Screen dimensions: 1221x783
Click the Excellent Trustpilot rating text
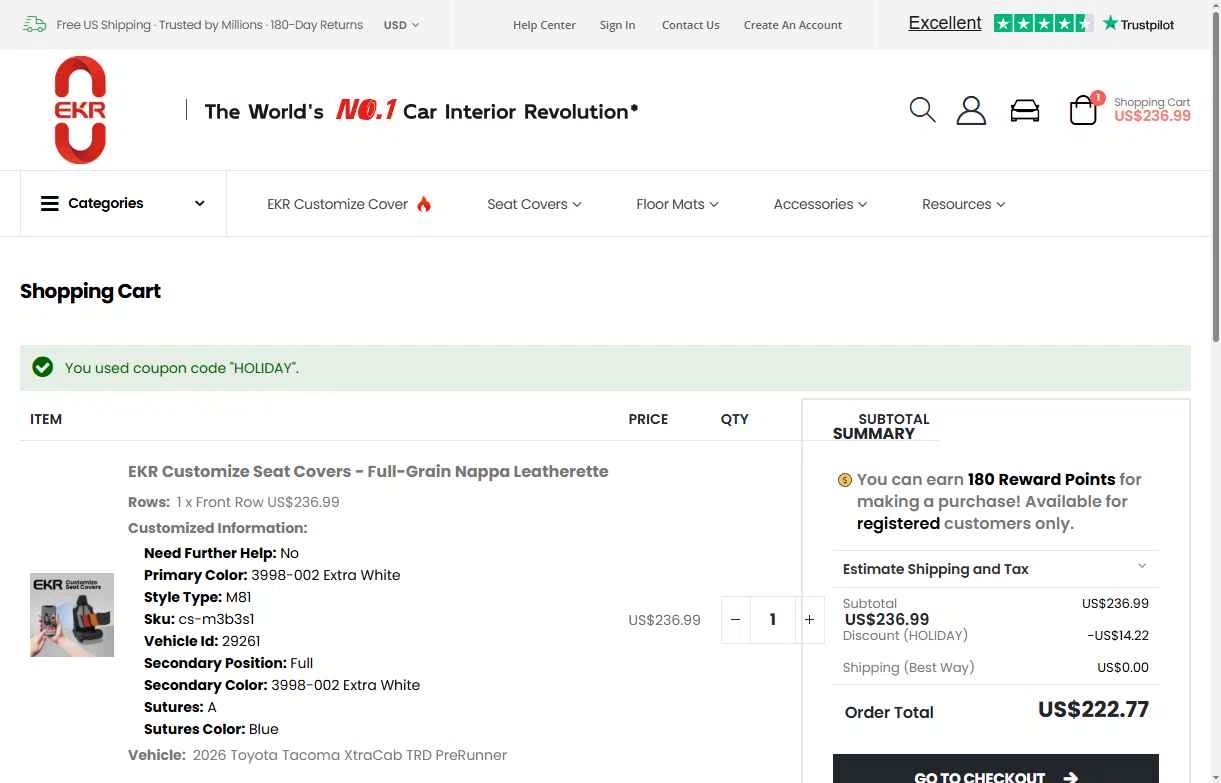[945, 23]
